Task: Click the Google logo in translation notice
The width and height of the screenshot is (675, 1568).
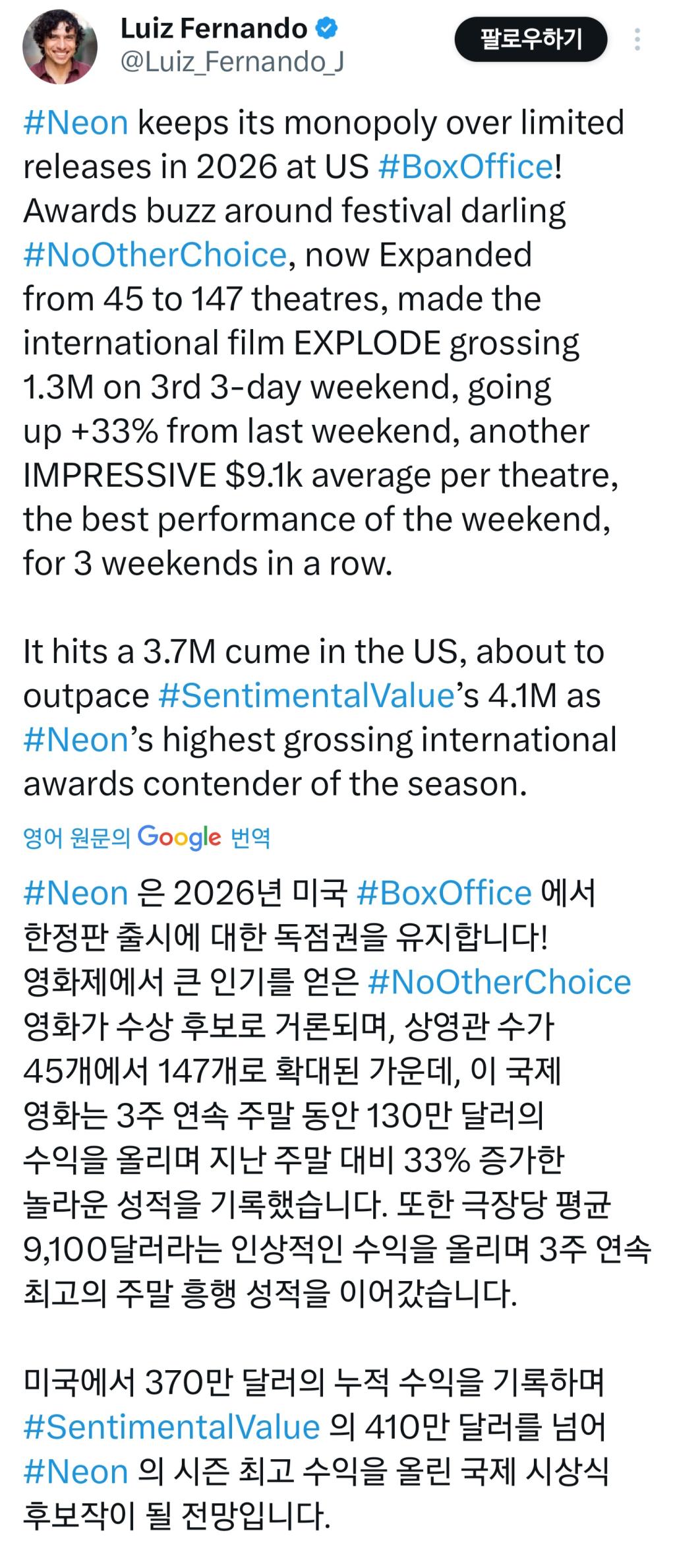Action: (179, 837)
